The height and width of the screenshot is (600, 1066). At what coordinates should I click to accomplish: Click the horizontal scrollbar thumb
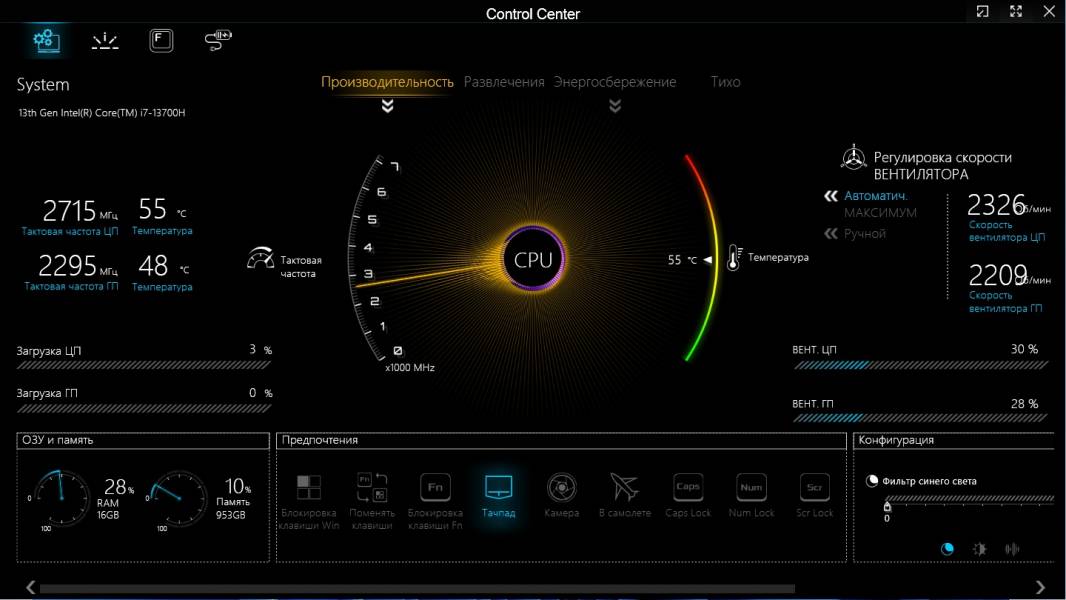click(x=417, y=588)
